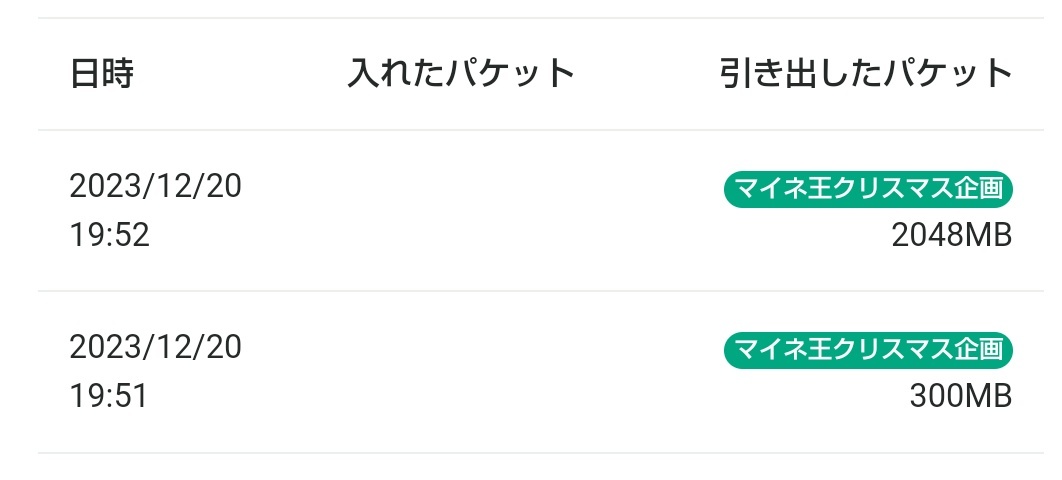Select the 2023/12/20 date above 19:51
The width and height of the screenshot is (1062, 480).
[155, 347]
